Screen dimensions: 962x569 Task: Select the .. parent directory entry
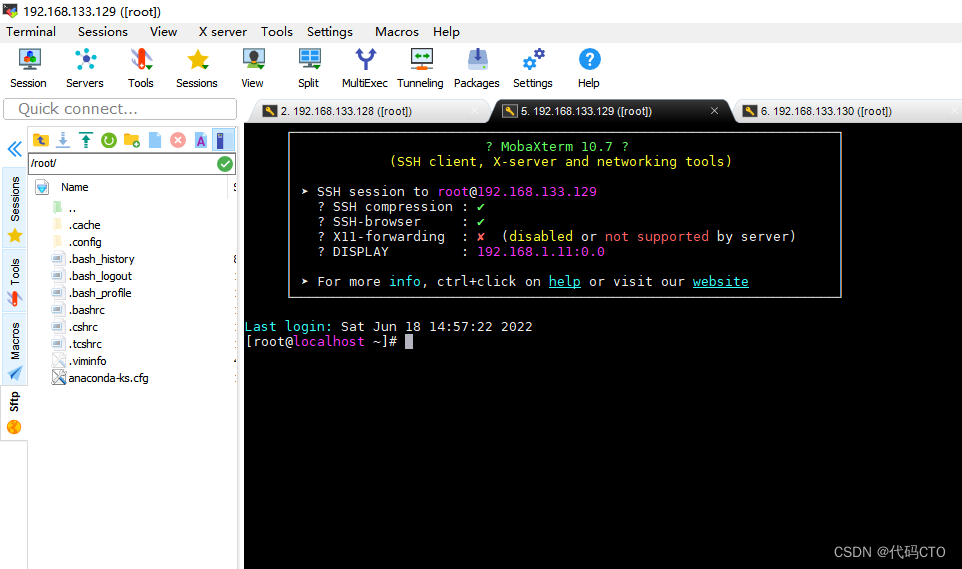[72, 208]
